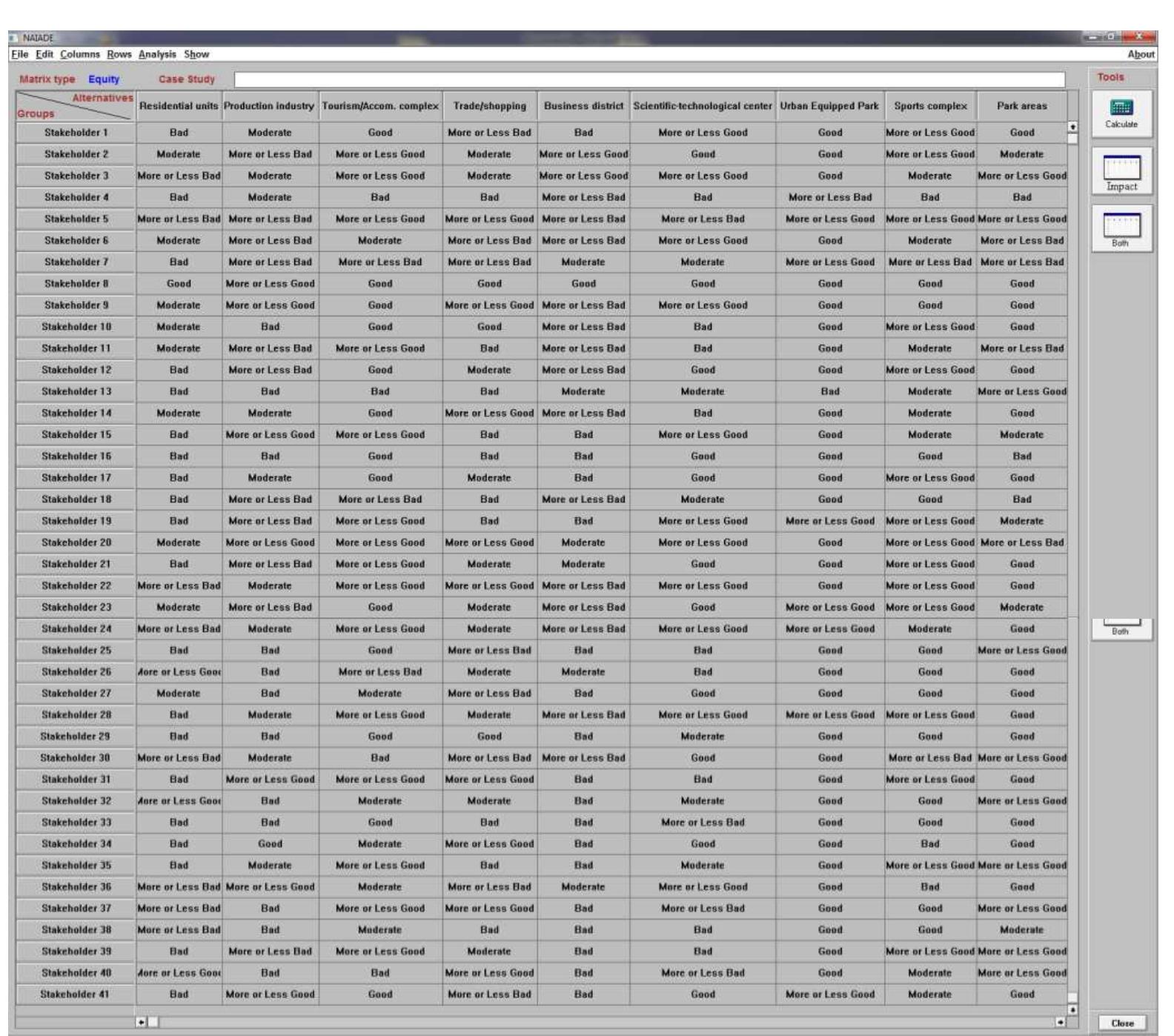The image size is (1174, 1036).
Task: Click Stakeholder 41's Scientific-technological center cell
Action: click(703, 995)
